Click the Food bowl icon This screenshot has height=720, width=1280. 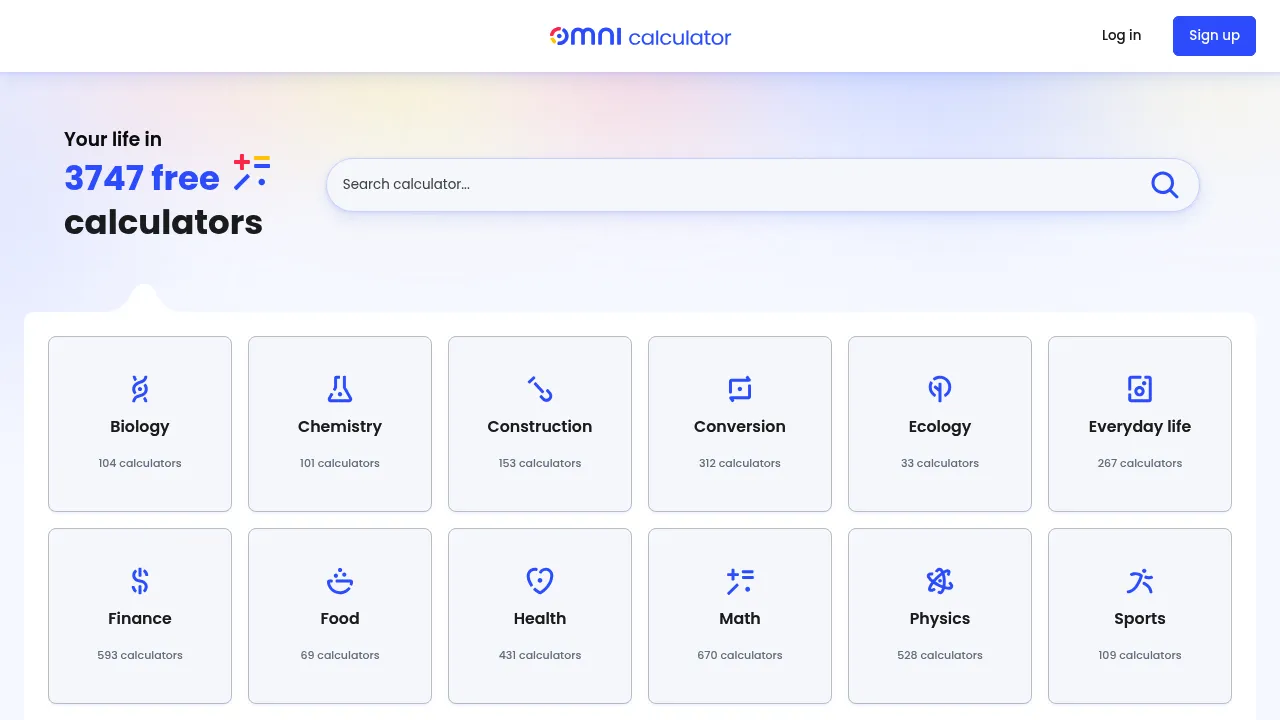(x=340, y=581)
